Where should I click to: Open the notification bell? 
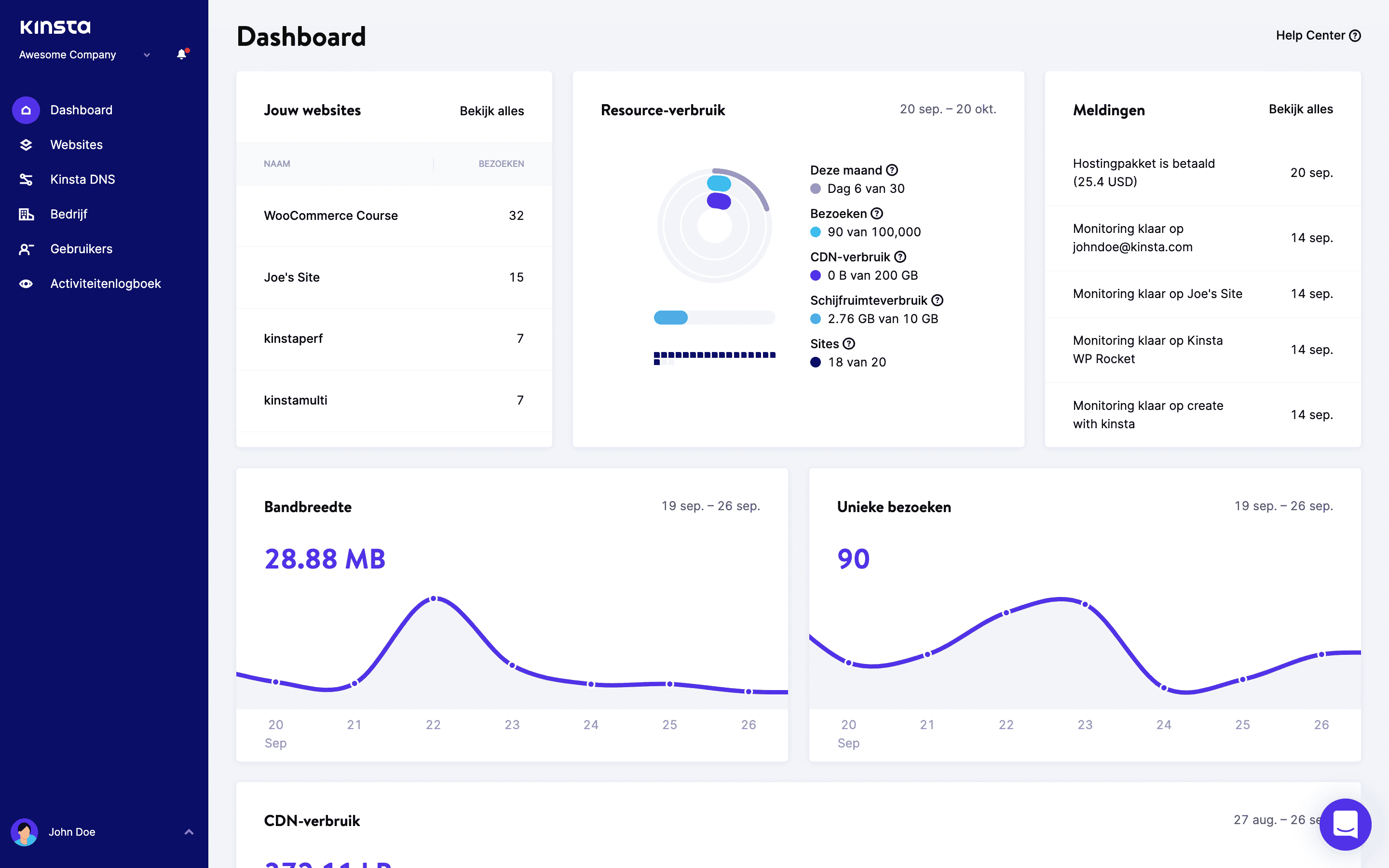[x=181, y=54]
